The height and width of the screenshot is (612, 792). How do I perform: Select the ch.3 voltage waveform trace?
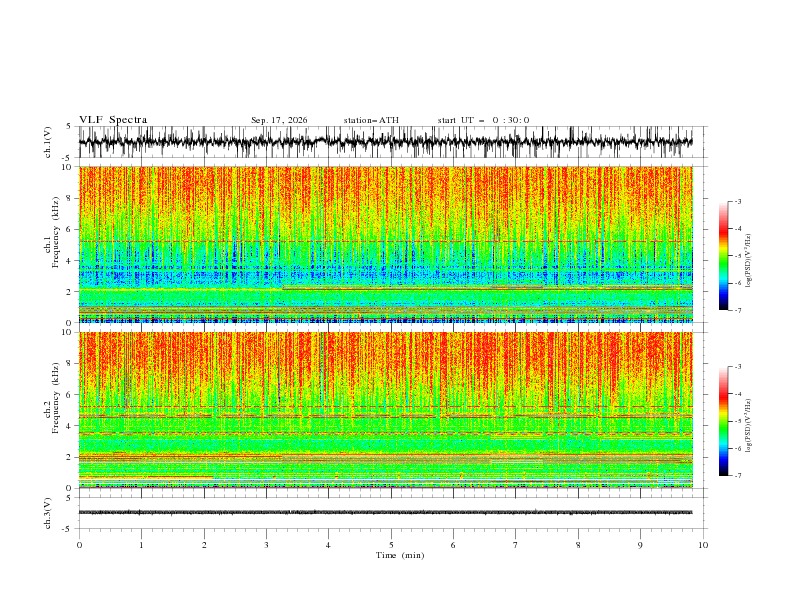385,513
